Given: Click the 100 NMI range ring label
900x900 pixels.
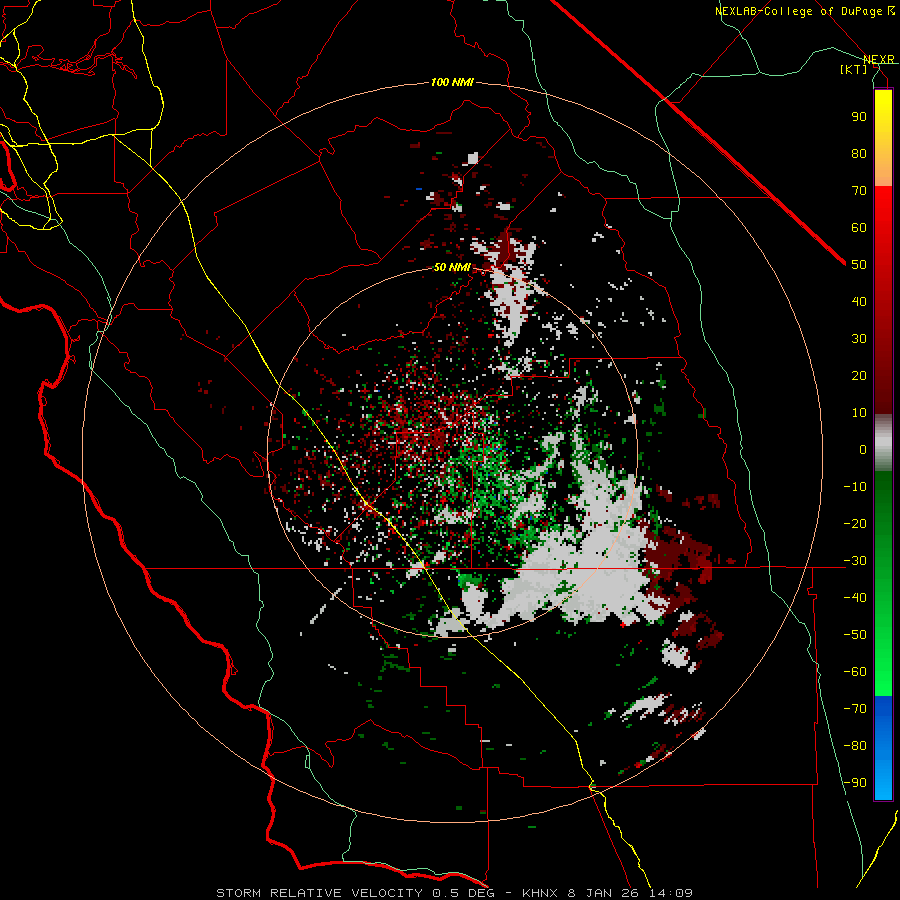Looking at the screenshot, I should (452, 83).
